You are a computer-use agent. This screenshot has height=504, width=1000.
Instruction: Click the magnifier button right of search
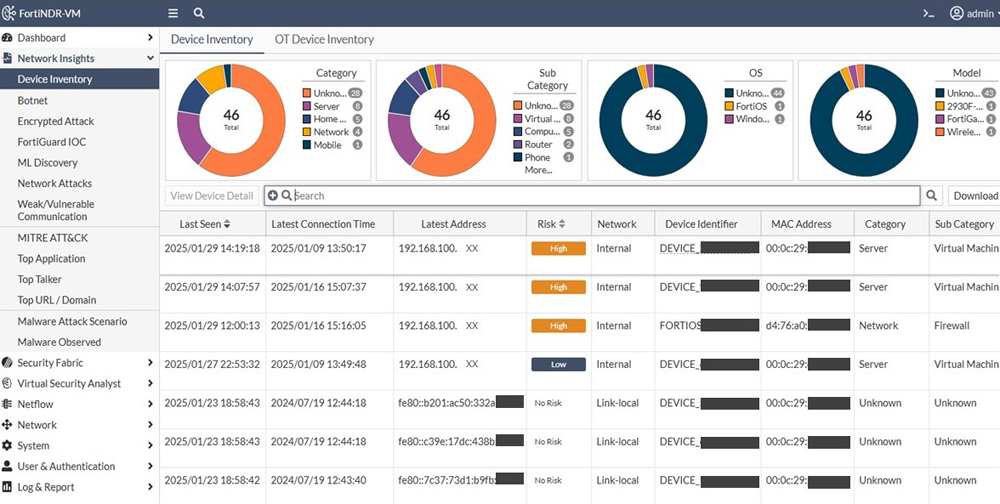pyautogui.click(x=931, y=196)
